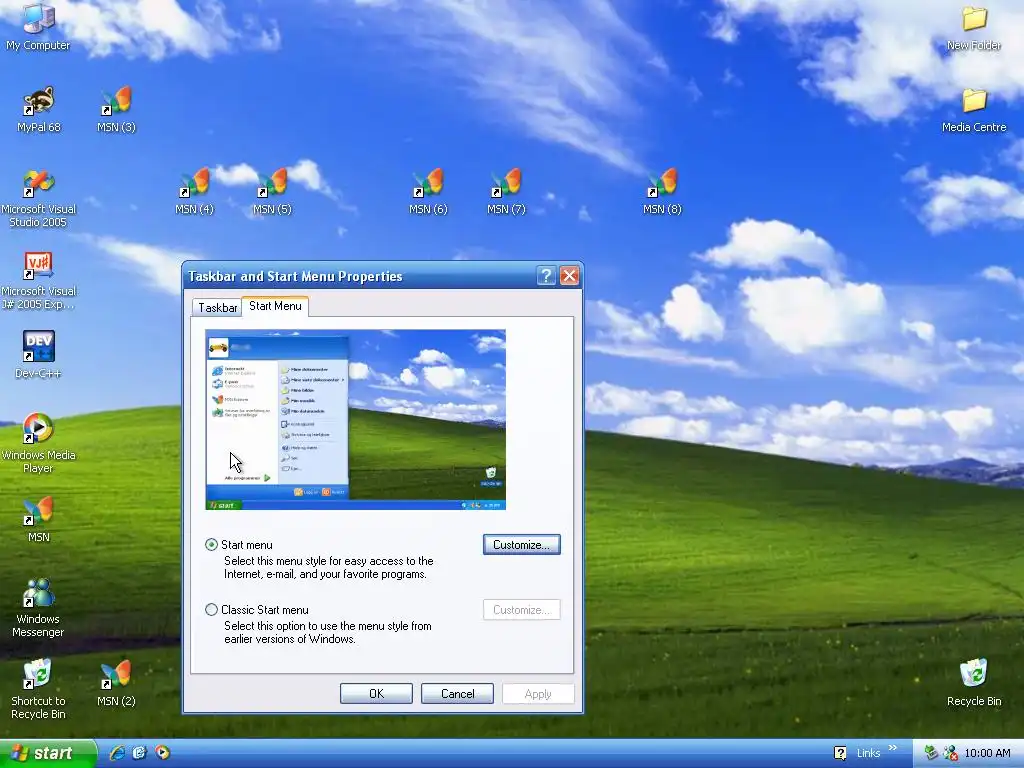This screenshot has width=1024, height=768.
Task: Select the Dev-C++ desktop shortcut
Action: 38,355
